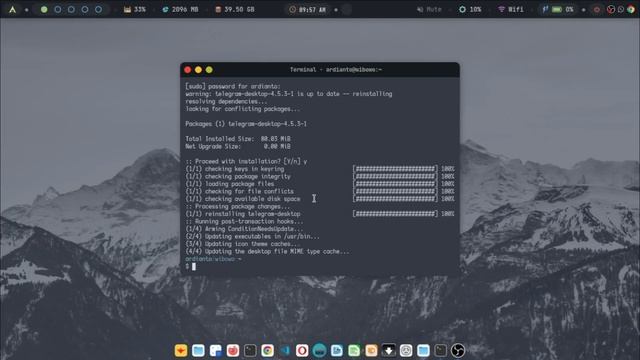Image resolution: width=640 pixels, height=360 pixels.
Task: Click the 'Total Installed Size' line
Action: click(238, 139)
